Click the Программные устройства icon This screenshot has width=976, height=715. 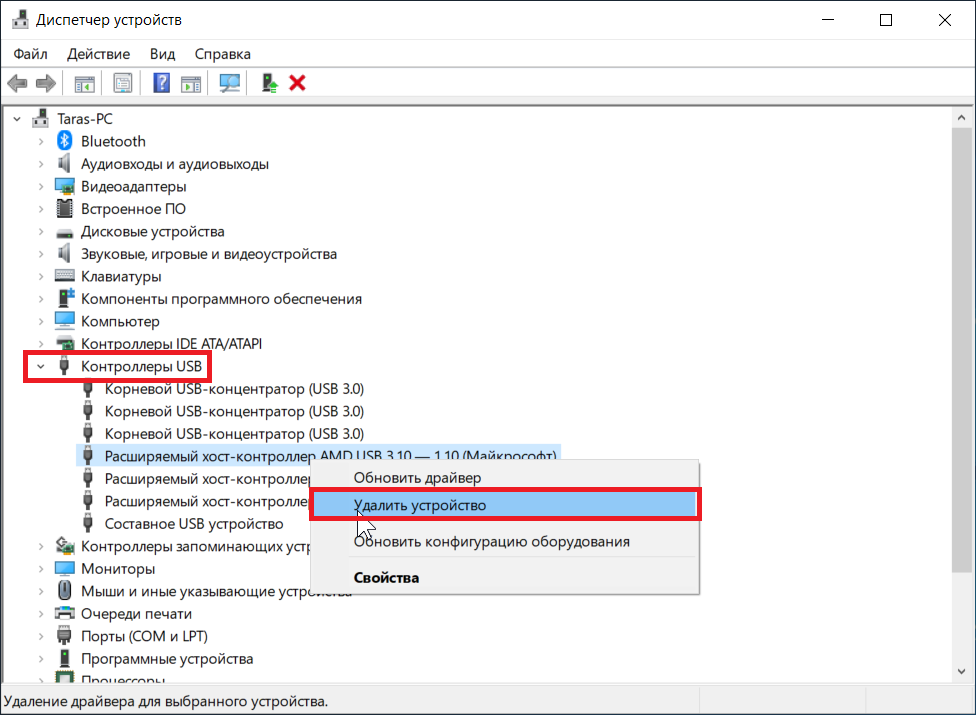[x=64, y=658]
